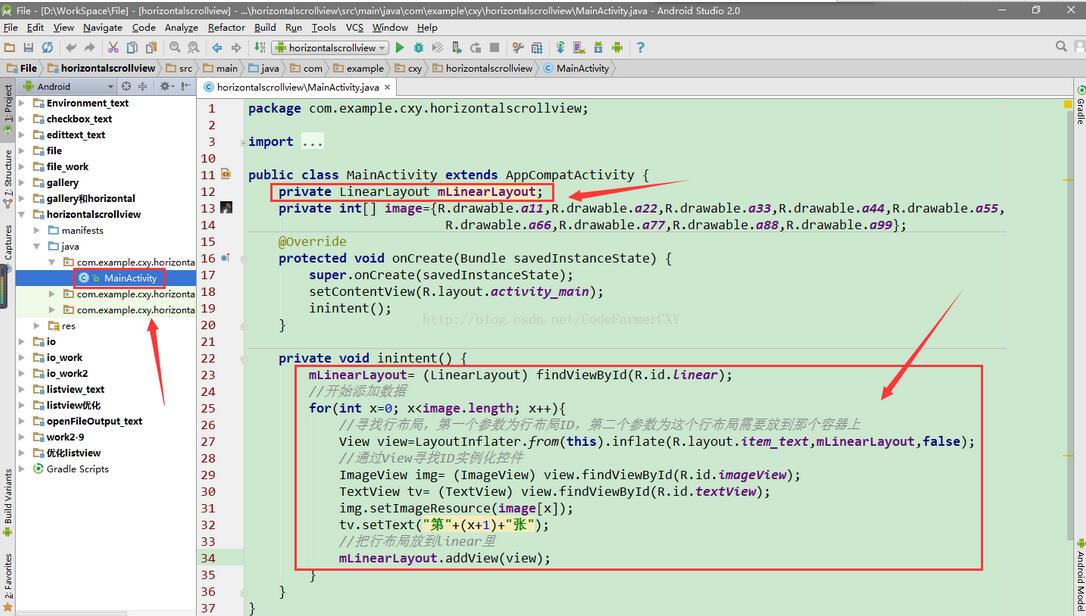1086x616 pixels.
Task: Navigate Back with the blue left arrow
Action: 217,47
